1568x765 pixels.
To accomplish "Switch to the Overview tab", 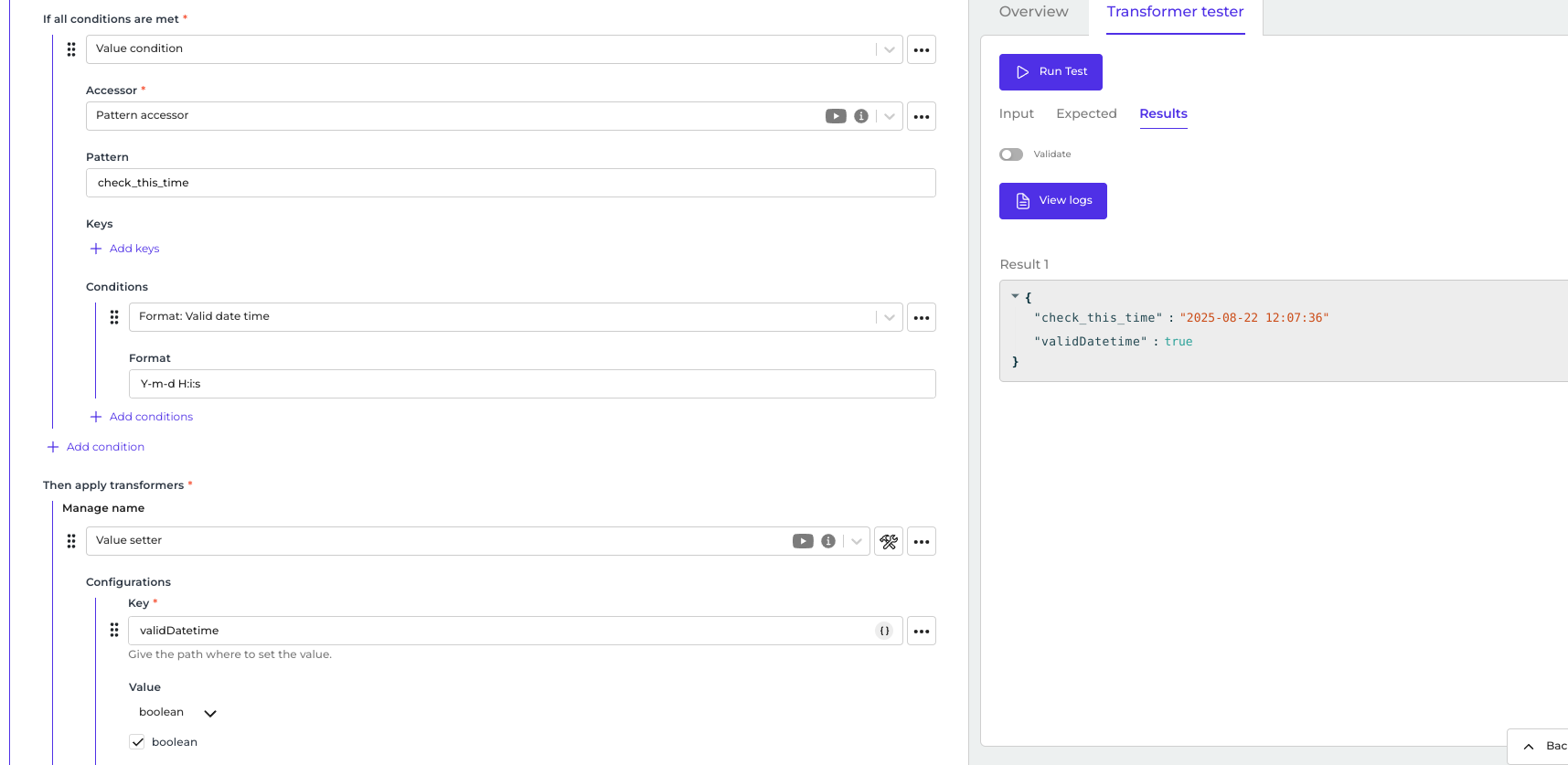I will pyautogui.click(x=1033, y=12).
